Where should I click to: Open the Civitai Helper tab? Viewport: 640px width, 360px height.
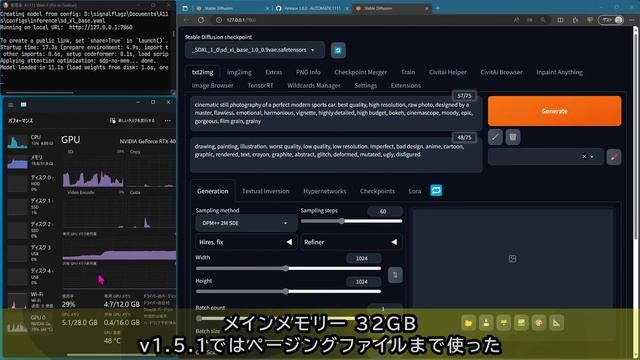(x=447, y=72)
